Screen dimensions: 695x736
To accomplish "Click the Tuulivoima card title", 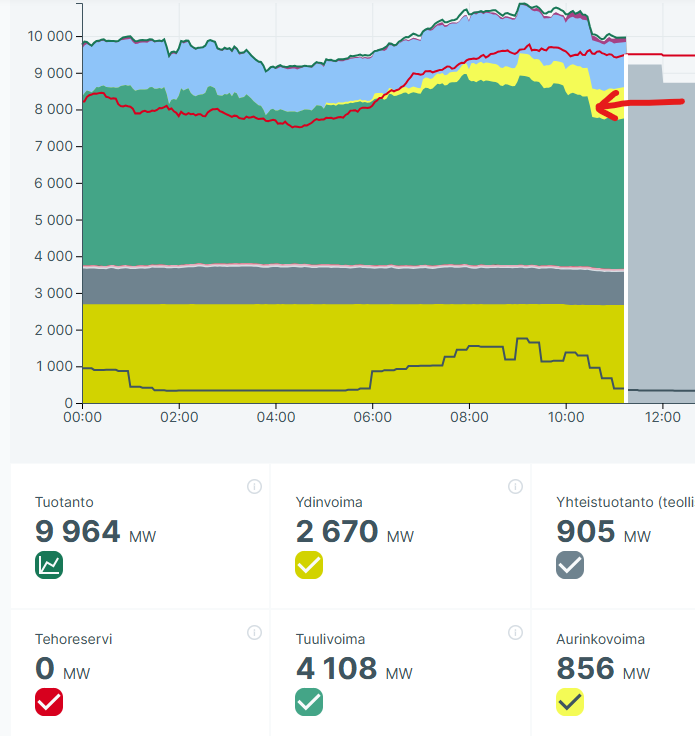I will pos(330,639).
